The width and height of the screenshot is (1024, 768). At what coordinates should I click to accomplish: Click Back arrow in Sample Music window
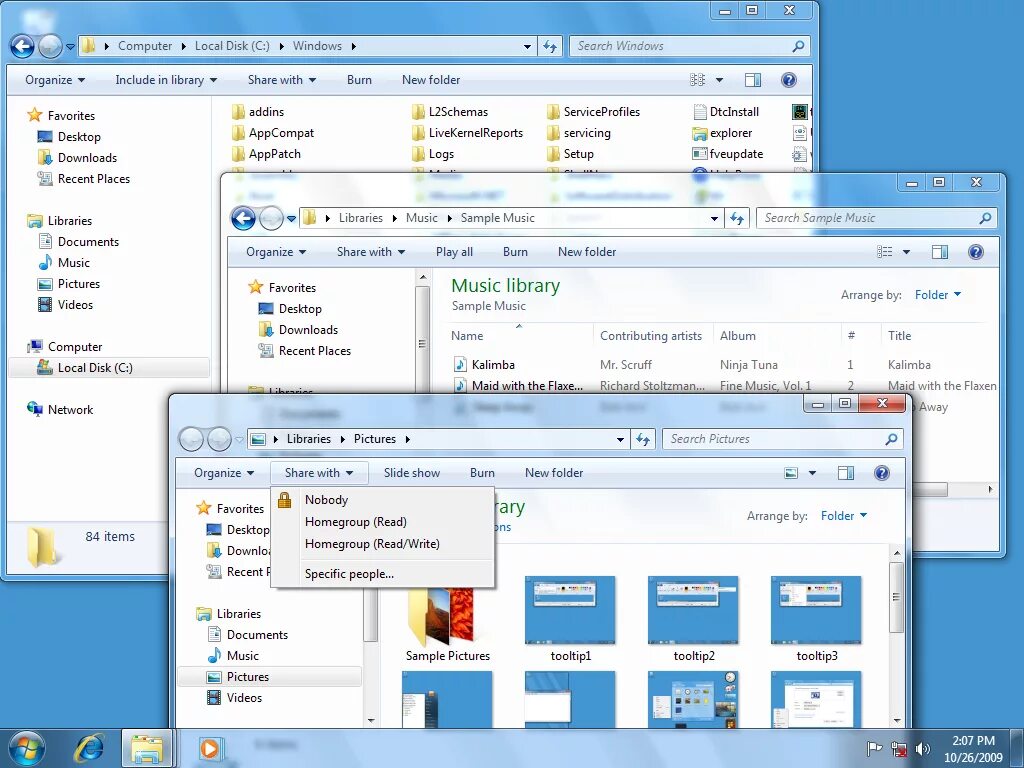pos(243,218)
